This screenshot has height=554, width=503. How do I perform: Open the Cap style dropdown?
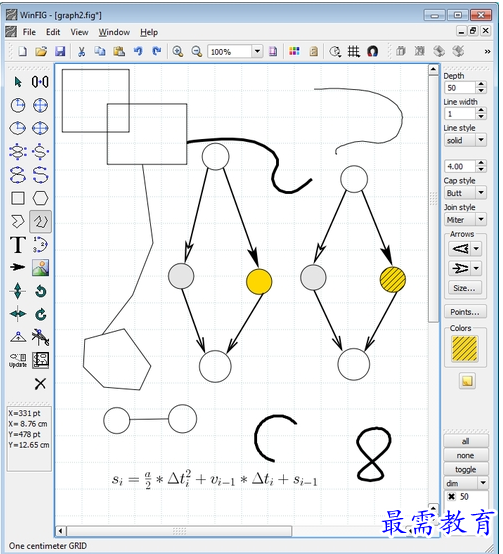pos(481,193)
